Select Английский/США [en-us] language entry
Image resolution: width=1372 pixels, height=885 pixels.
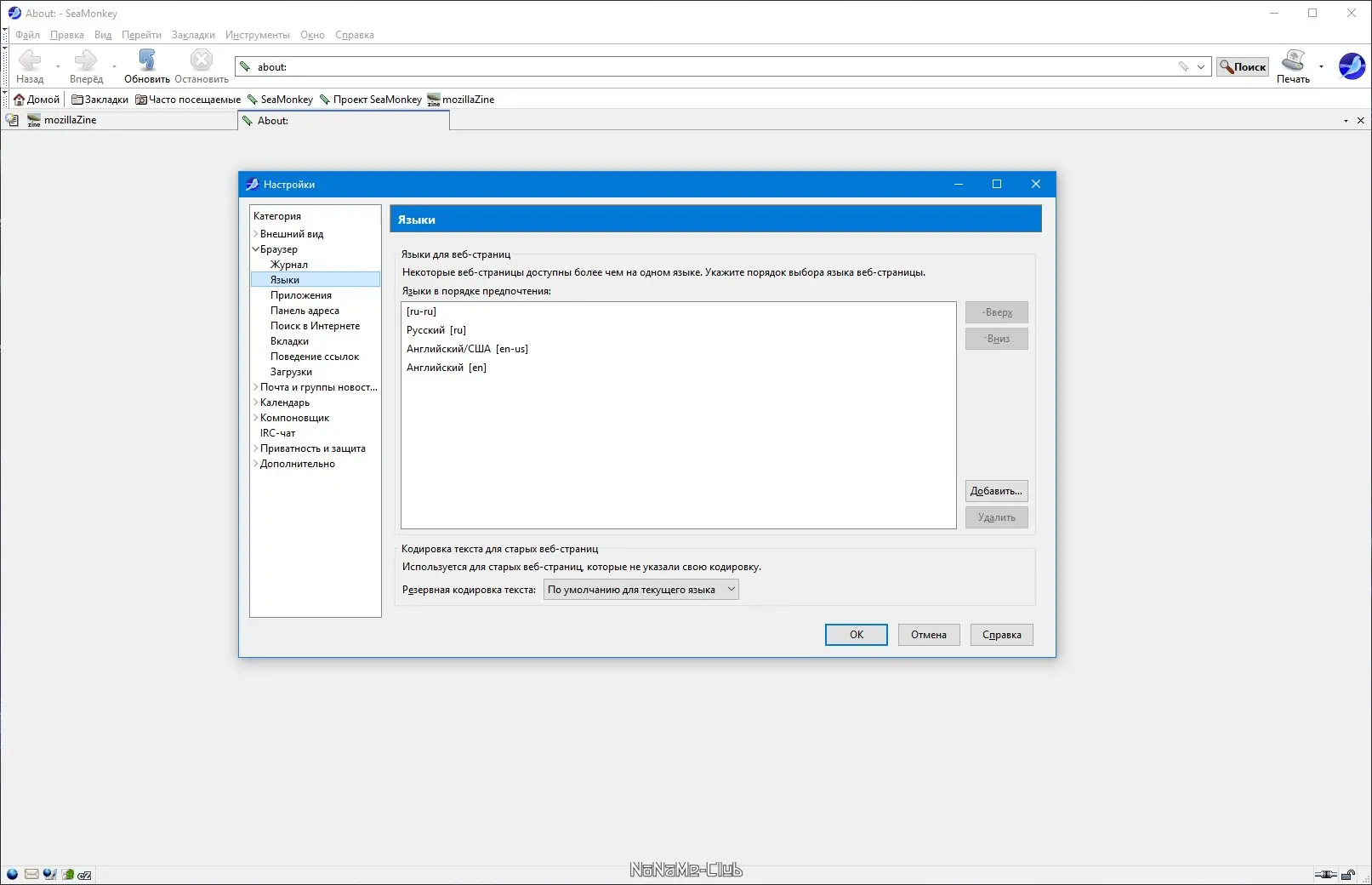[678, 349]
